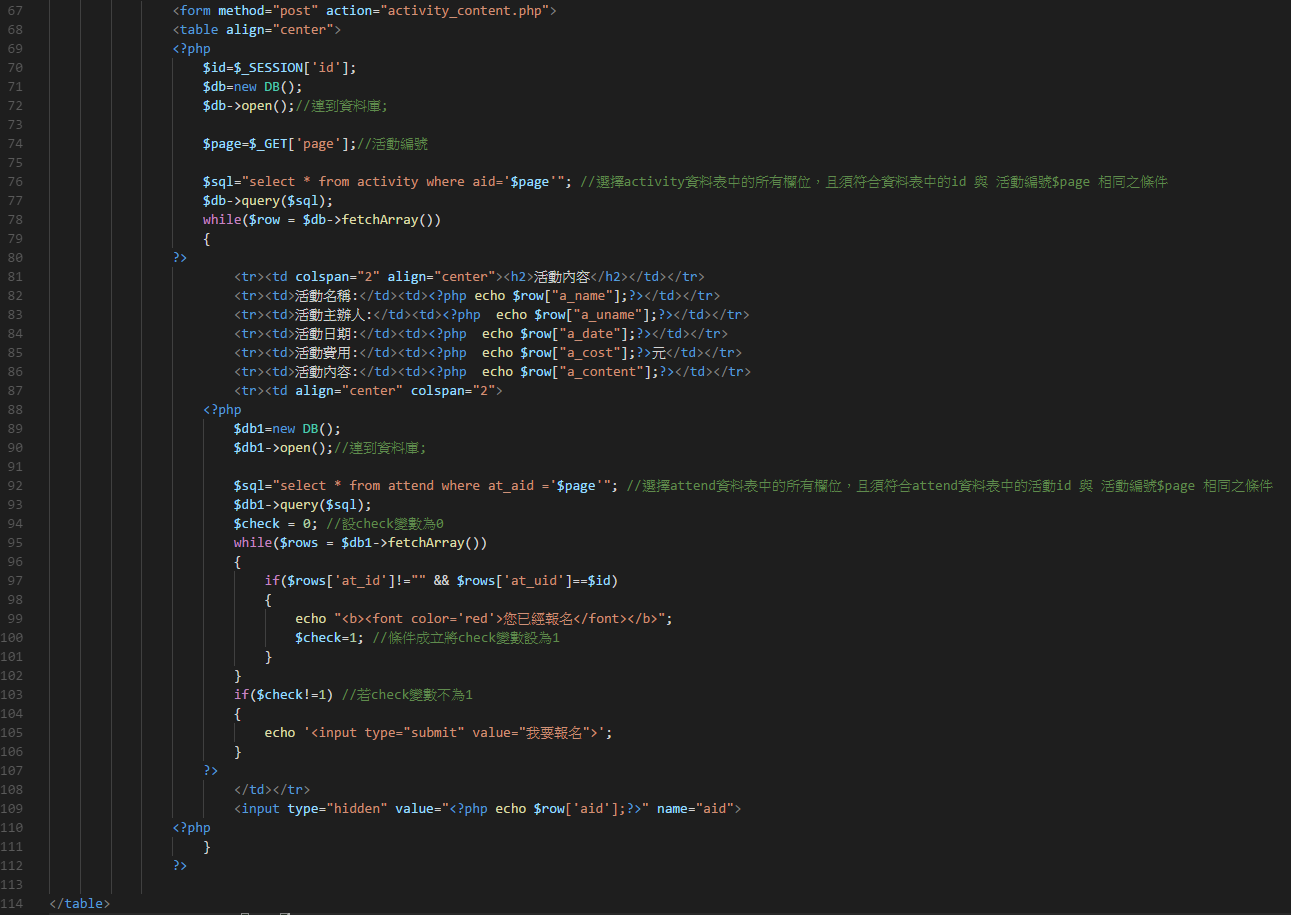Image resolution: width=1291 pixels, height=915 pixels.
Task: Click the if($check!=1) condition
Action: pos(284,694)
